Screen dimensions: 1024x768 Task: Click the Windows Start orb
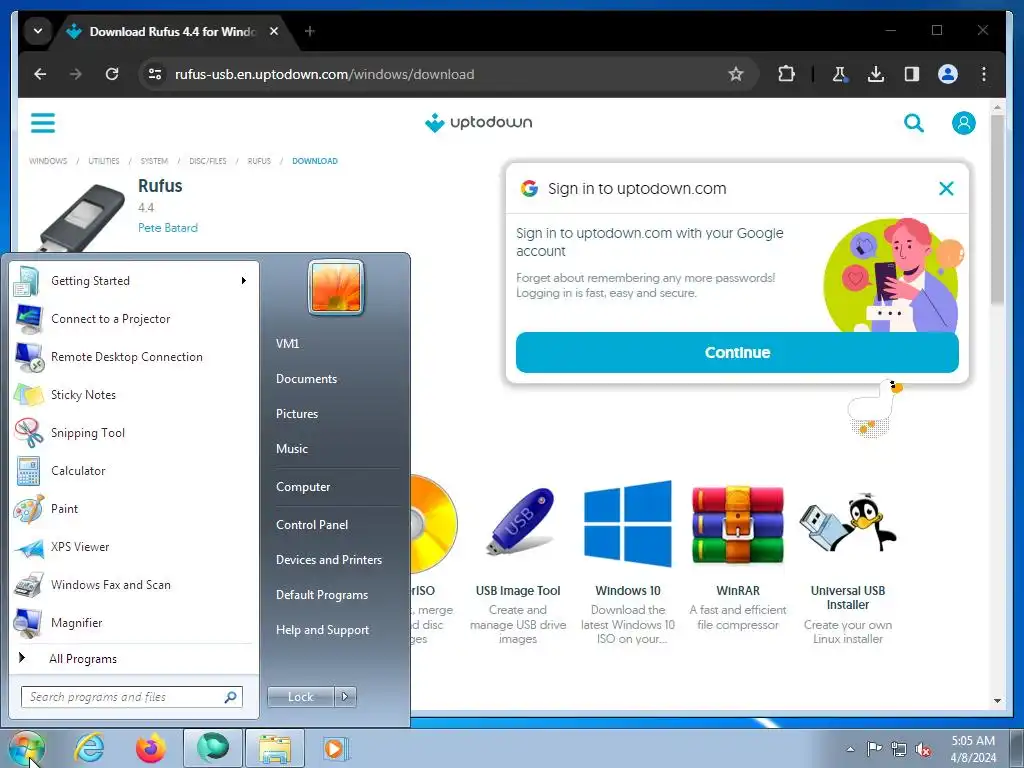click(x=27, y=748)
